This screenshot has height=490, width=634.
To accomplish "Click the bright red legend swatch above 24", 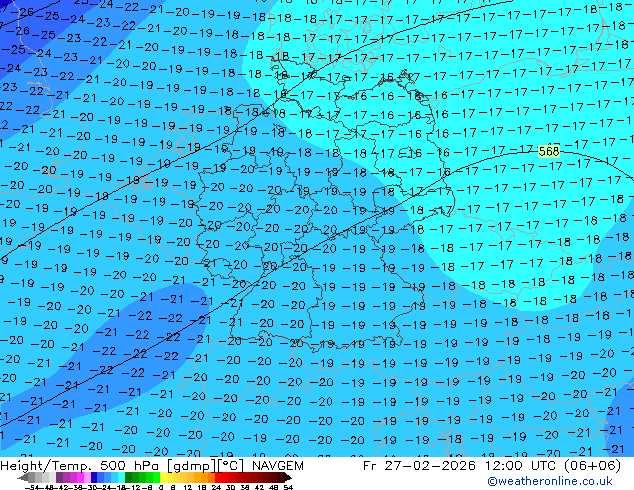I will pyautogui.click(x=218, y=477).
